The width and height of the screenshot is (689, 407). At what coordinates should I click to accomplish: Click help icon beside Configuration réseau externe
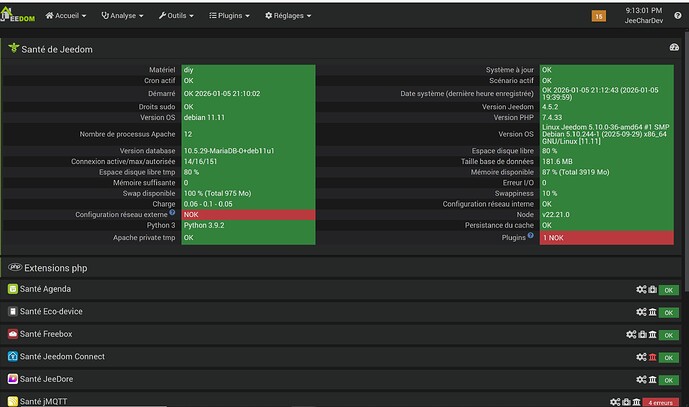(172, 213)
